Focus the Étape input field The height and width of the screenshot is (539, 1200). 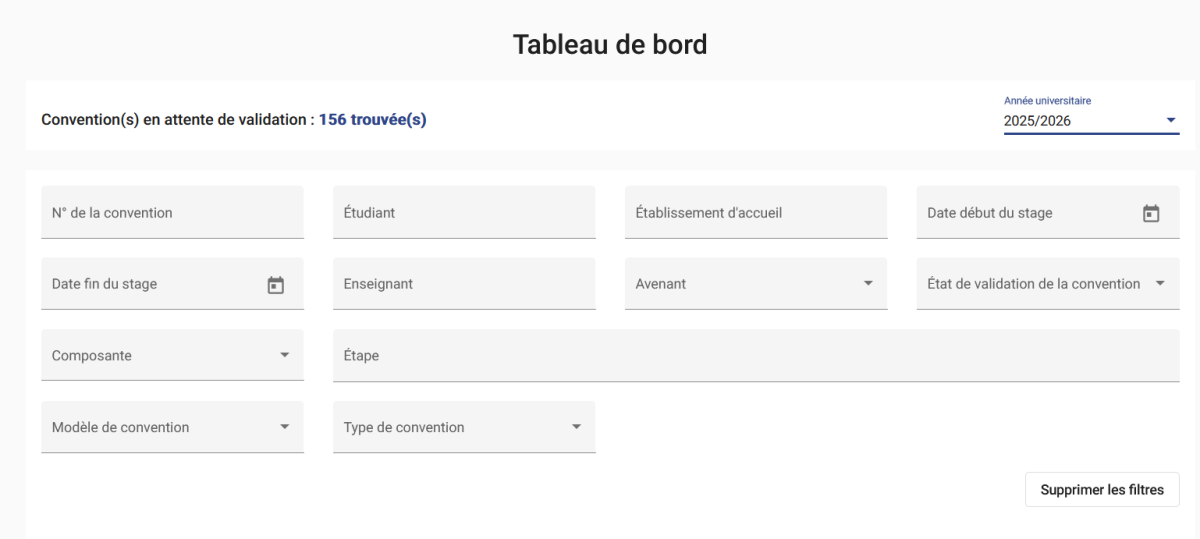click(x=756, y=356)
